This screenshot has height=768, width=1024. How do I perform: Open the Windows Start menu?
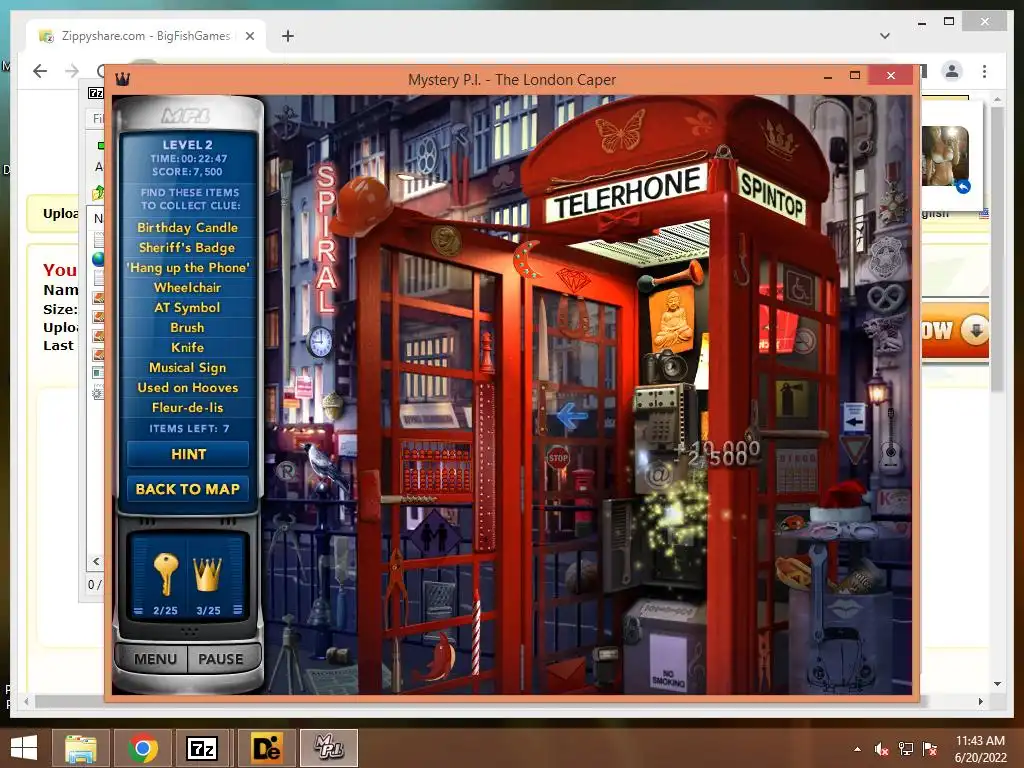(24, 748)
